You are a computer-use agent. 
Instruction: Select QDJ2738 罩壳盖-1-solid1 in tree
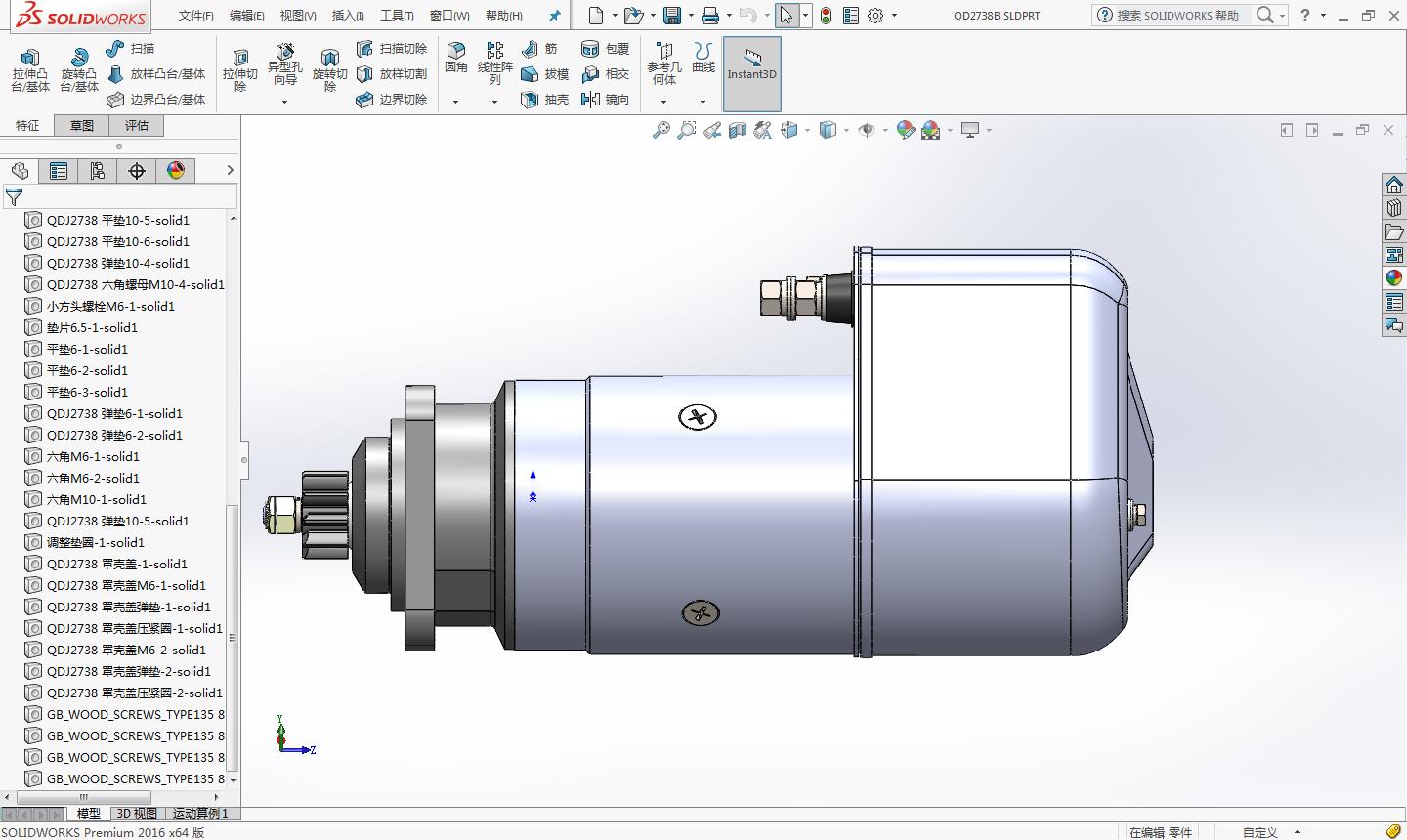(116, 564)
